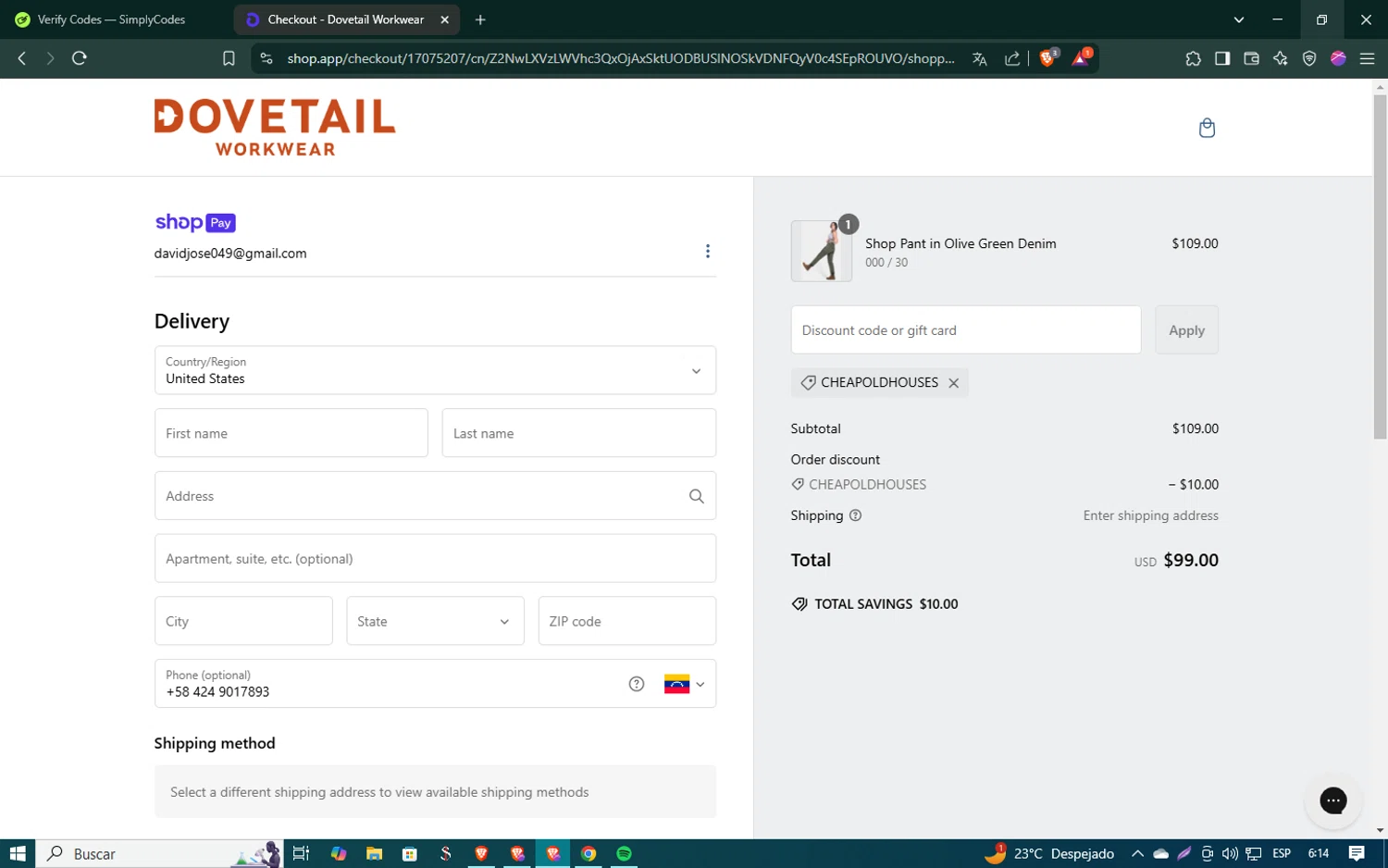Image resolution: width=1388 pixels, height=868 pixels.
Task: Click the Brave Shields lion icon
Action: coord(1047,58)
